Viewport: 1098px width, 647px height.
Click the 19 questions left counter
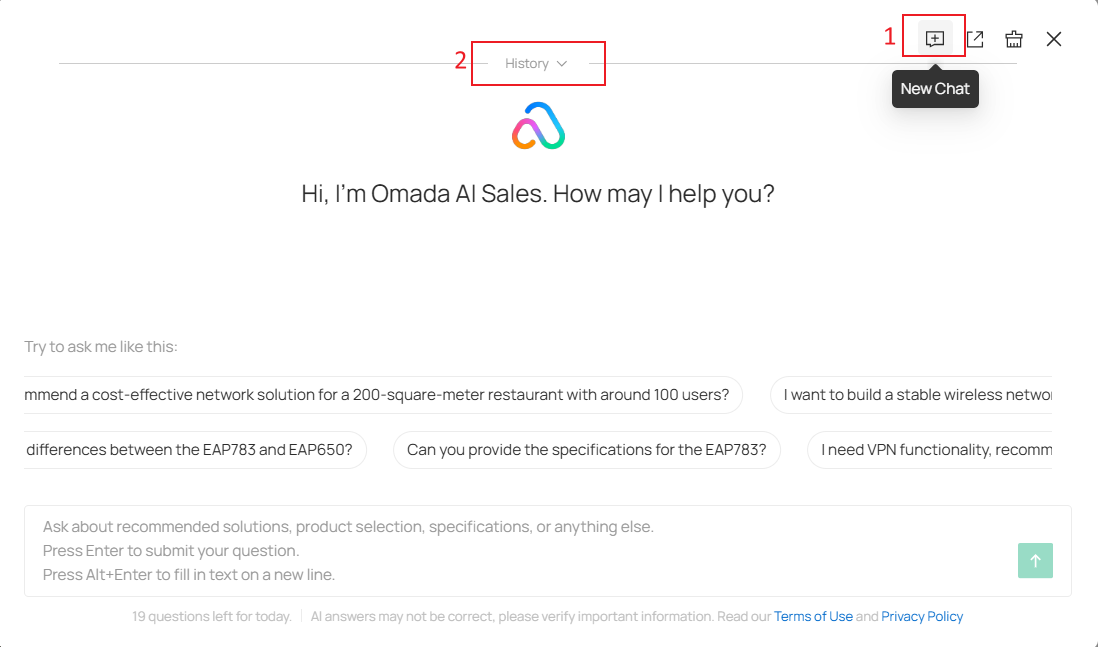(212, 617)
